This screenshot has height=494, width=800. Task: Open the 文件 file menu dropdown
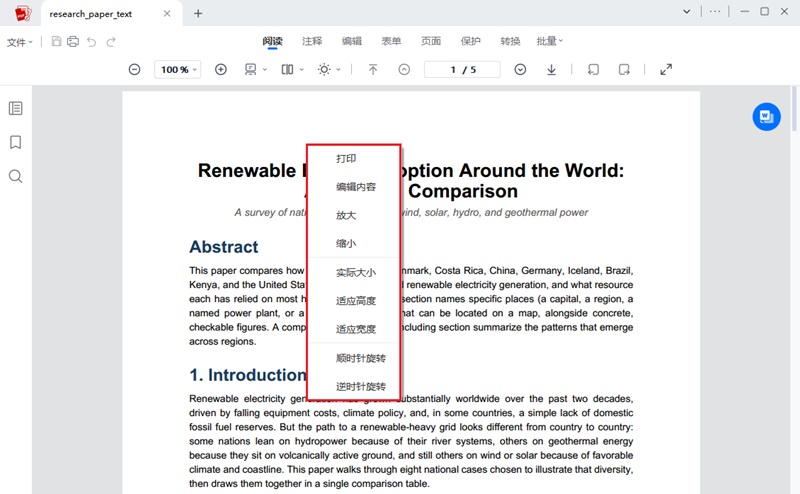pyautogui.click(x=19, y=42)
